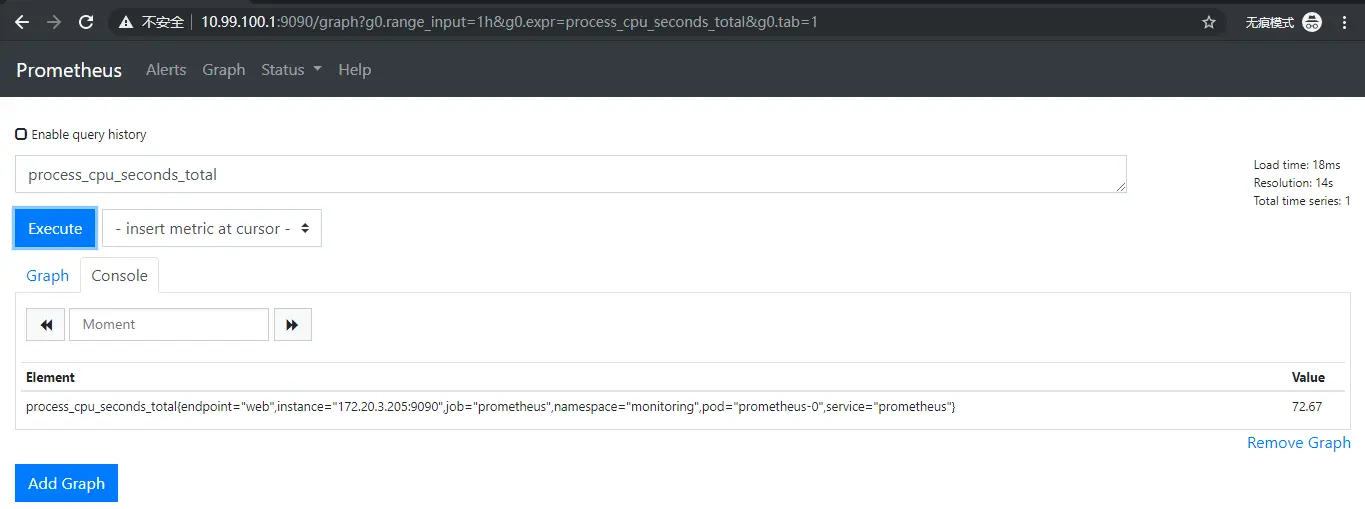Screen dimensions: 1365x509
Task: Click the not-secure warning triangle icon
Action: tap(125, 21)
